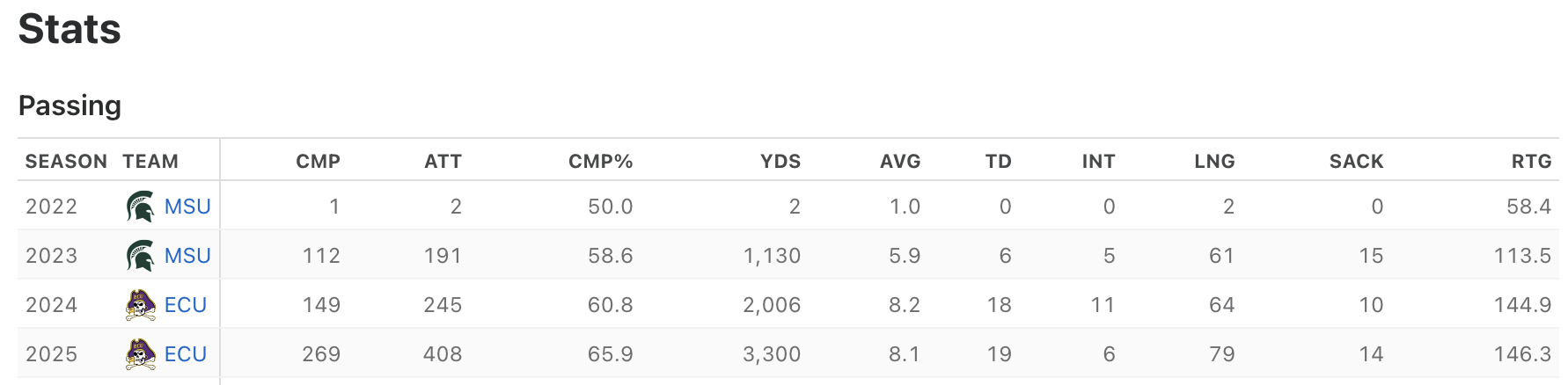Click the Pirates logo in the 2025 row
This screenshot has height=385, width=1568.
(x=140, y=354)
